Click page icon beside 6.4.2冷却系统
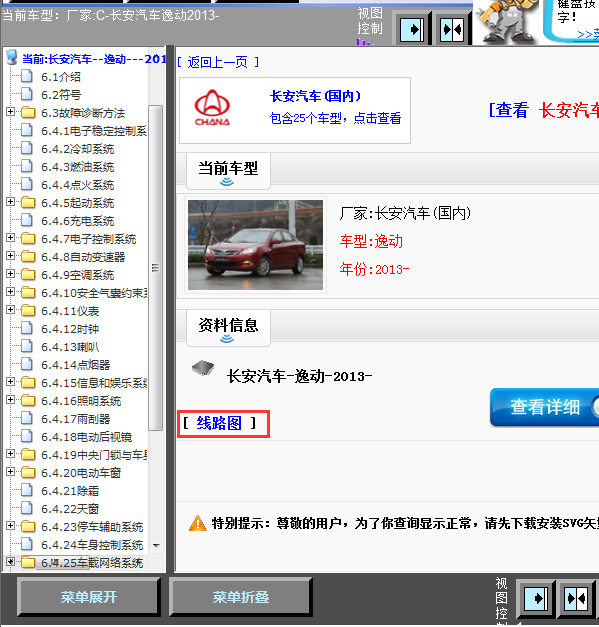The height and width of the screenshot is (627, 599). pos(27,148)
